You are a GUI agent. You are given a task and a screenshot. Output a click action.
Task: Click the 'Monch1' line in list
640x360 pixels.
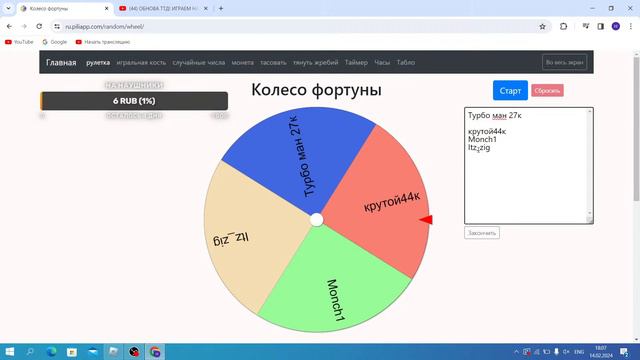pyautogui.click(x=482, y=139)
